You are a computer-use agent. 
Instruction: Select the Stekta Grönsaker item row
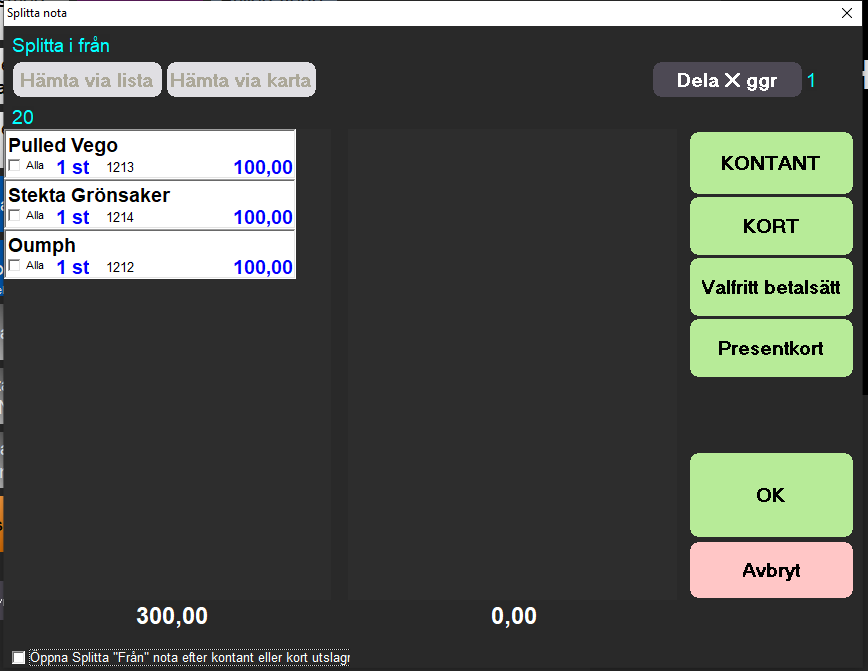[x=150, y=196]
